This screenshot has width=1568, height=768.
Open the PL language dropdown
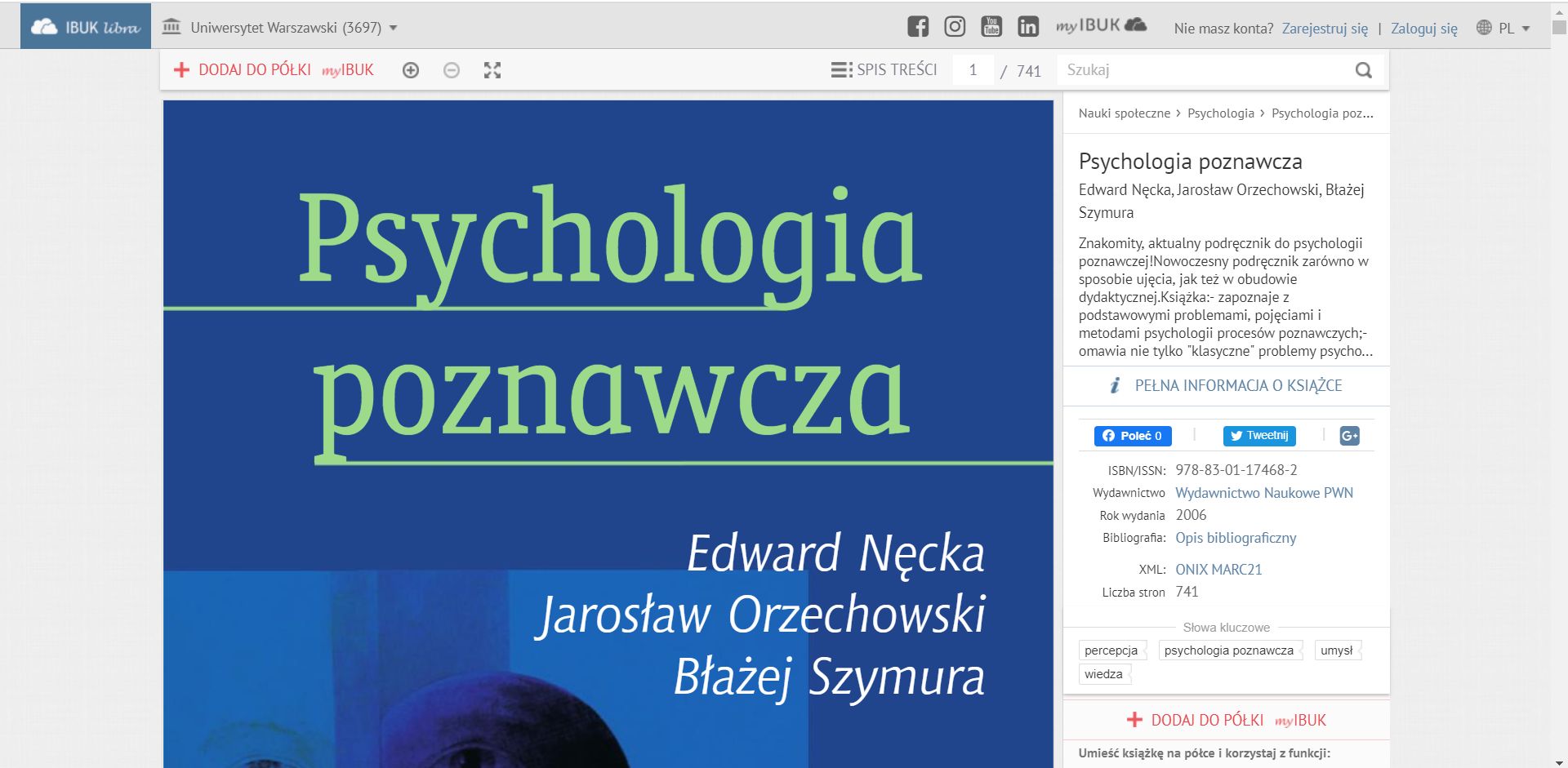[x=1514, y=29]
